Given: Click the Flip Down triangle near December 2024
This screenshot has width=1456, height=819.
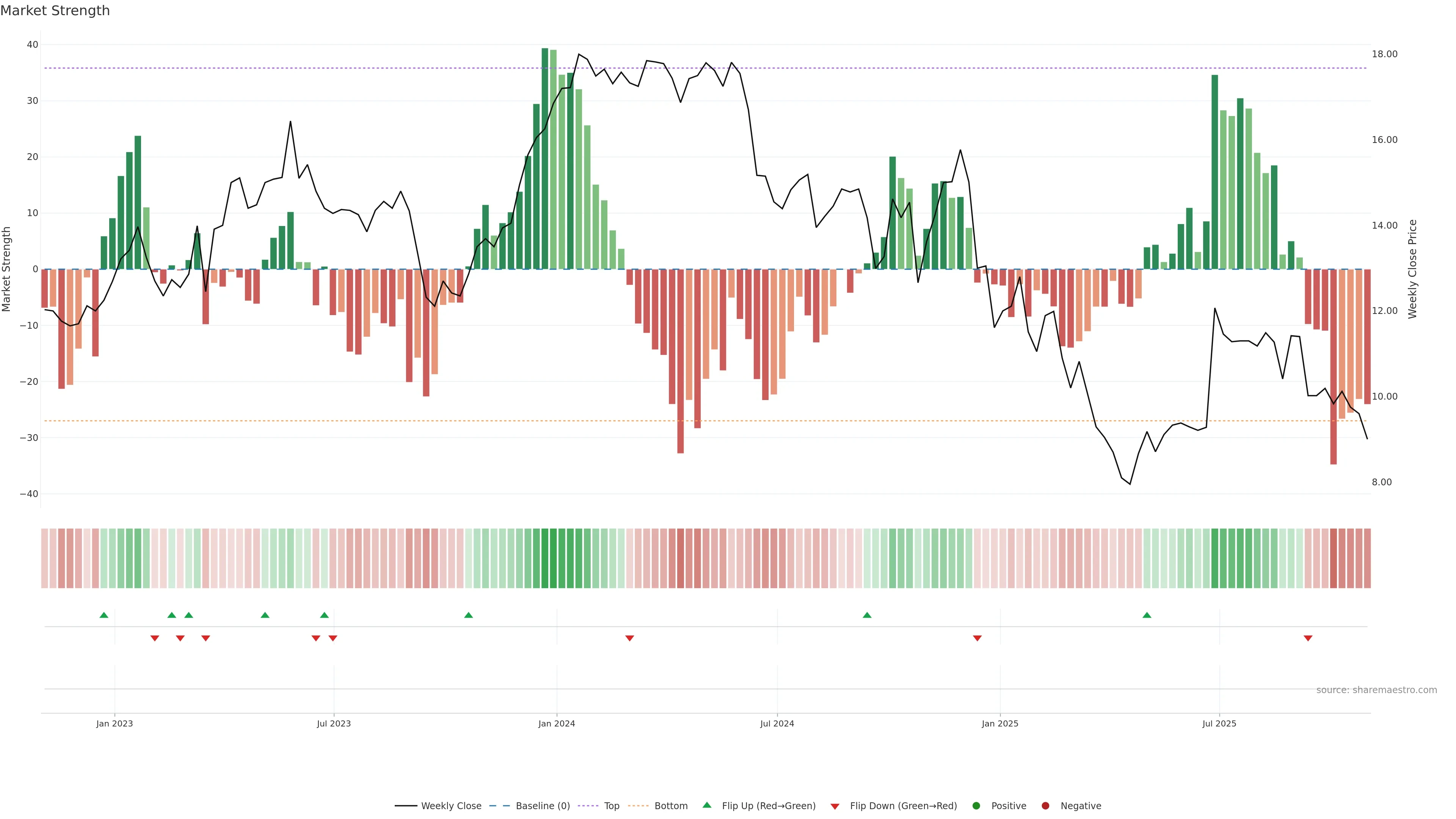Looking at the screenshot, I should pos(977,638).
